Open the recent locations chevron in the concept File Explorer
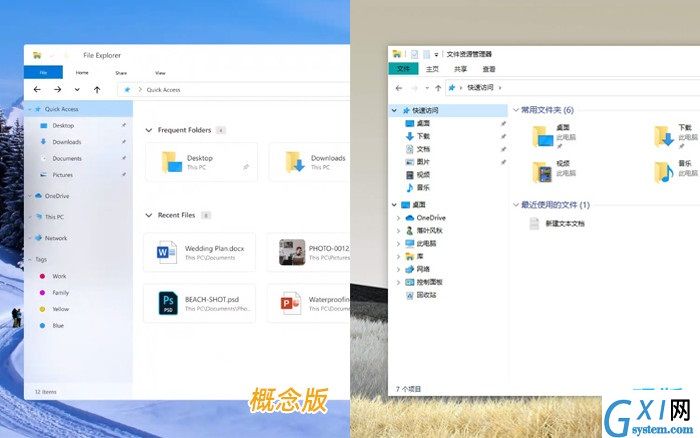Viewport: 700px width, 438px height. point(77,90)
